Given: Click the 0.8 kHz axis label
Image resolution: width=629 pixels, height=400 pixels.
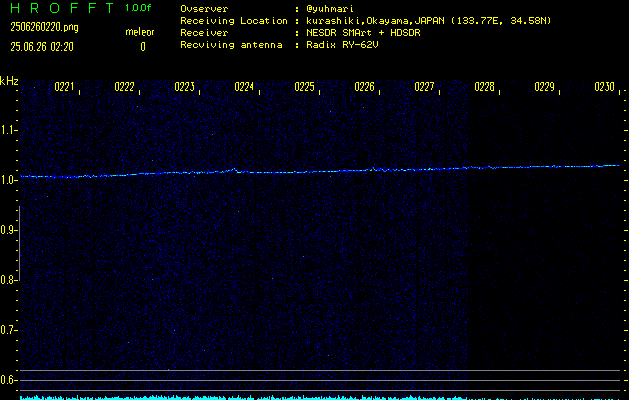Looking at the screenshot, I should pyautogui.click(x=7, y=280).
